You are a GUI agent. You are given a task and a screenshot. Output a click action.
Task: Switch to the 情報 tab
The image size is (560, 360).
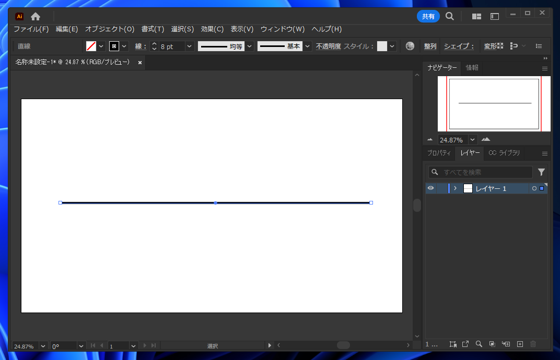472,68
